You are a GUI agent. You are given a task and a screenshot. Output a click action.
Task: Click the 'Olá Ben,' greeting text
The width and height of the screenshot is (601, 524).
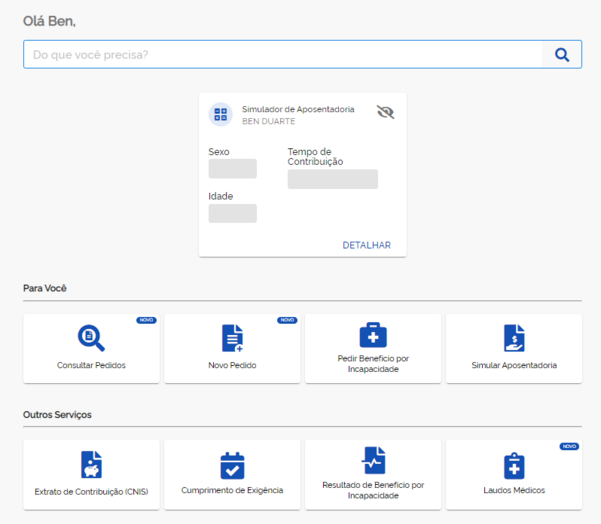point(49,21)
